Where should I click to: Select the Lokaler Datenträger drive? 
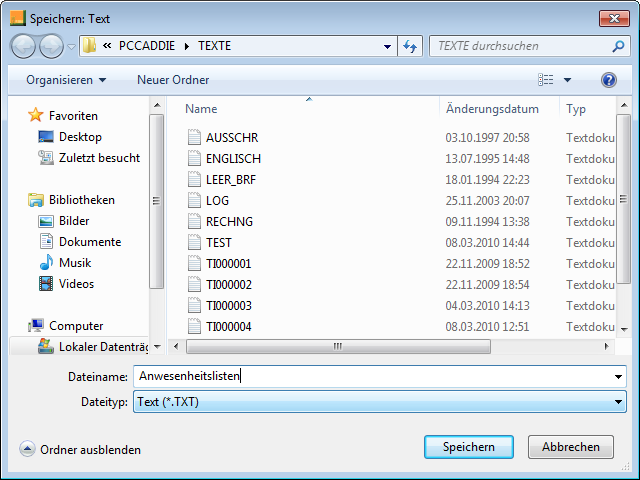click(x=104, y=347)
